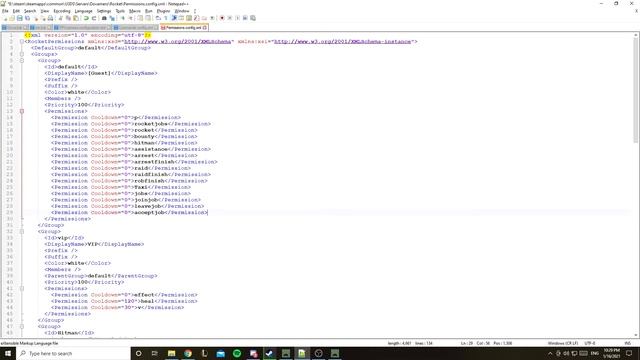
Task: Open the Search menu
Action: 30,11
